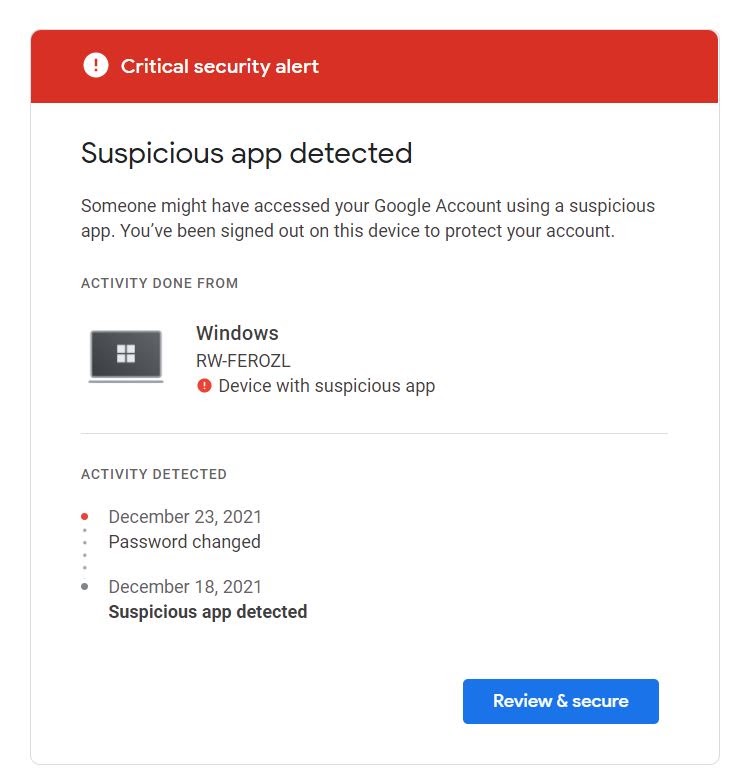Click the Review & secure button
This screenshot has width=753, height=781.
[560, 701]
